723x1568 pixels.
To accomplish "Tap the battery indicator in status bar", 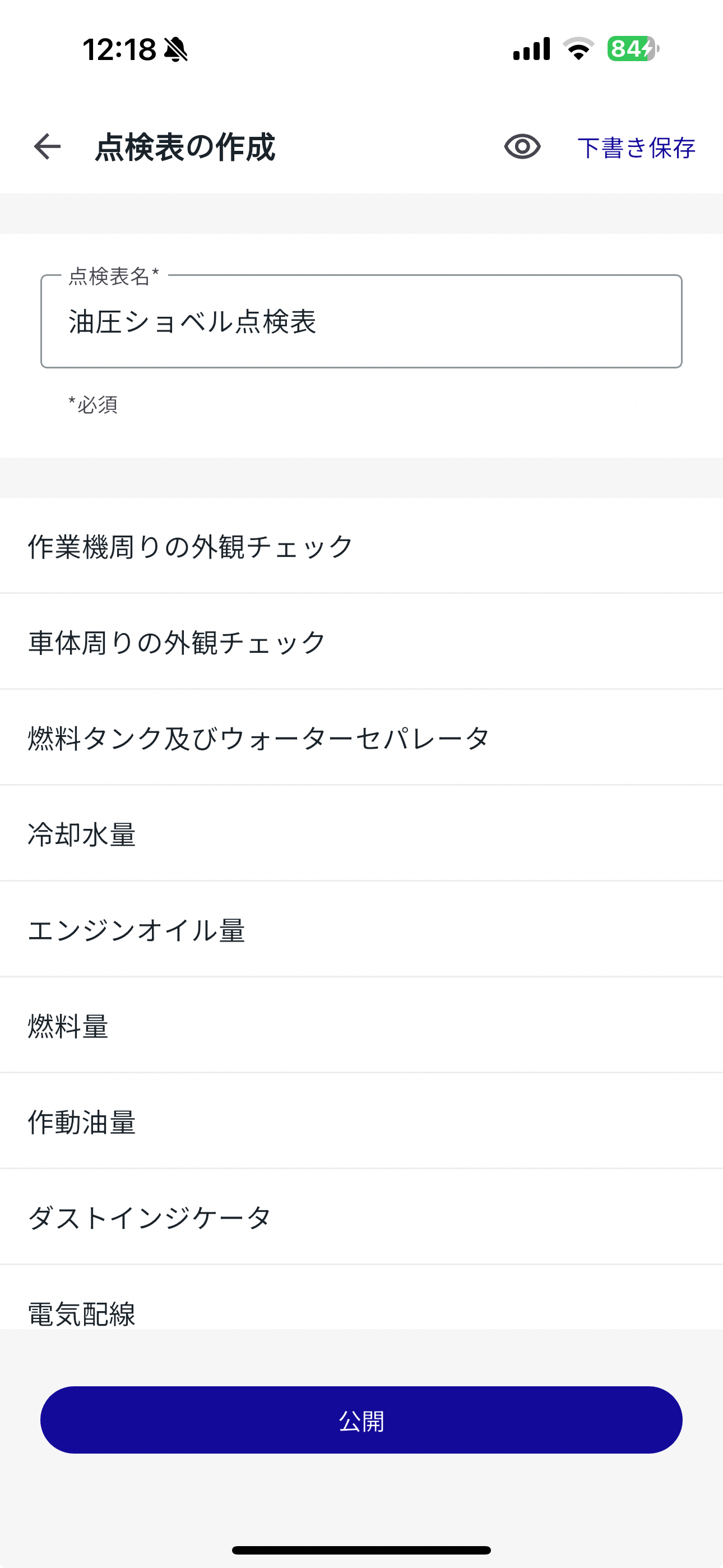I will pyautogui.click(x=633, y=49).
